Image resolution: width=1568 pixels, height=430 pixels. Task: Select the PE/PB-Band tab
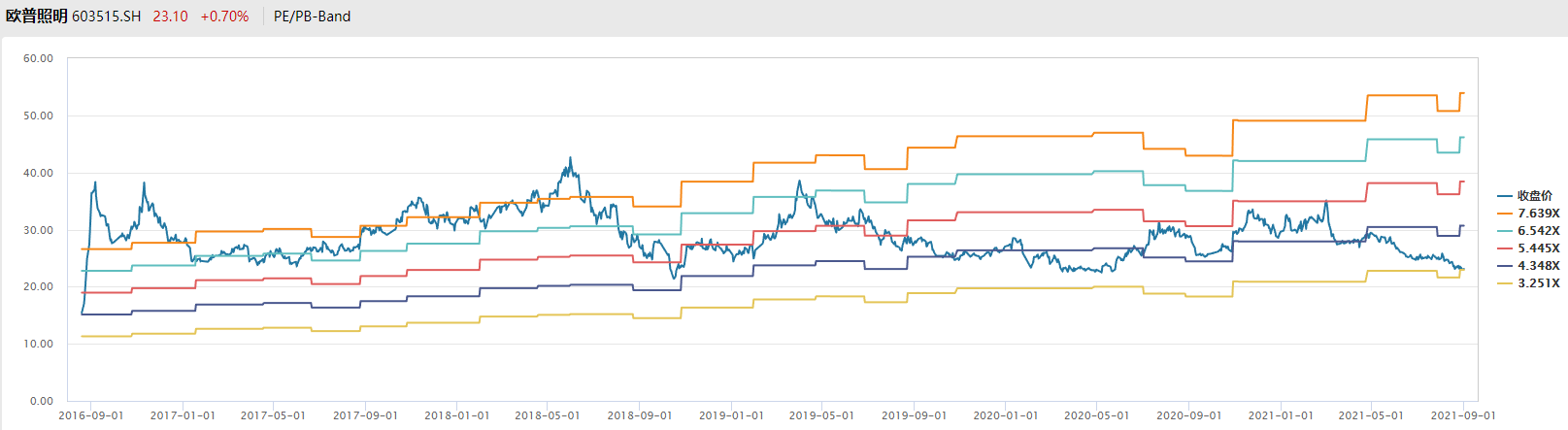coord(312,17)
